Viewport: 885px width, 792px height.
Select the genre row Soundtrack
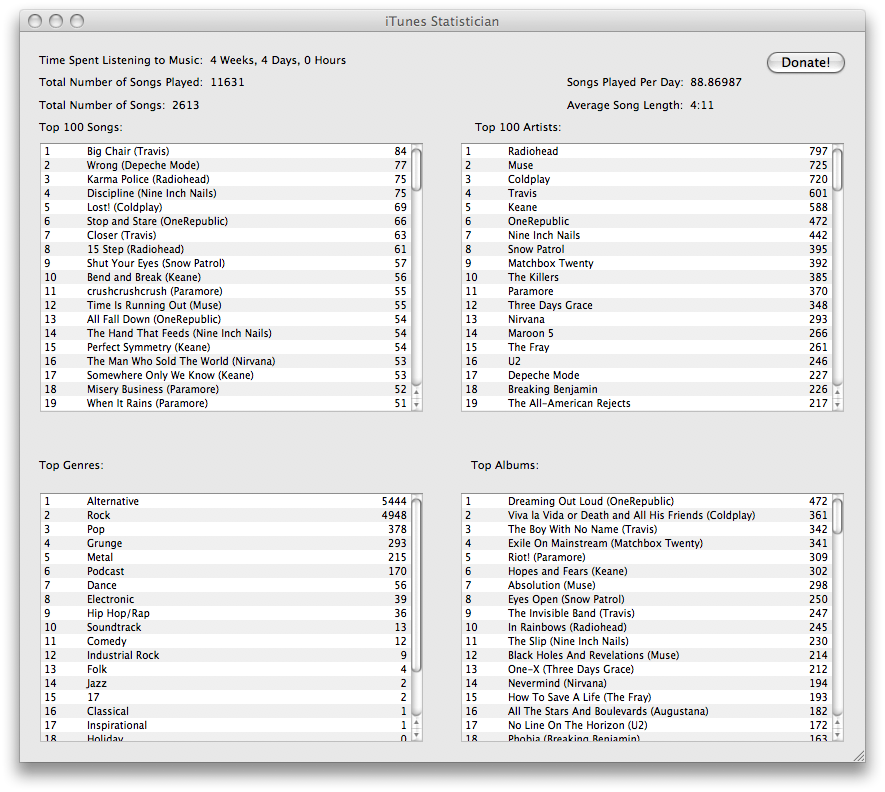226,627
